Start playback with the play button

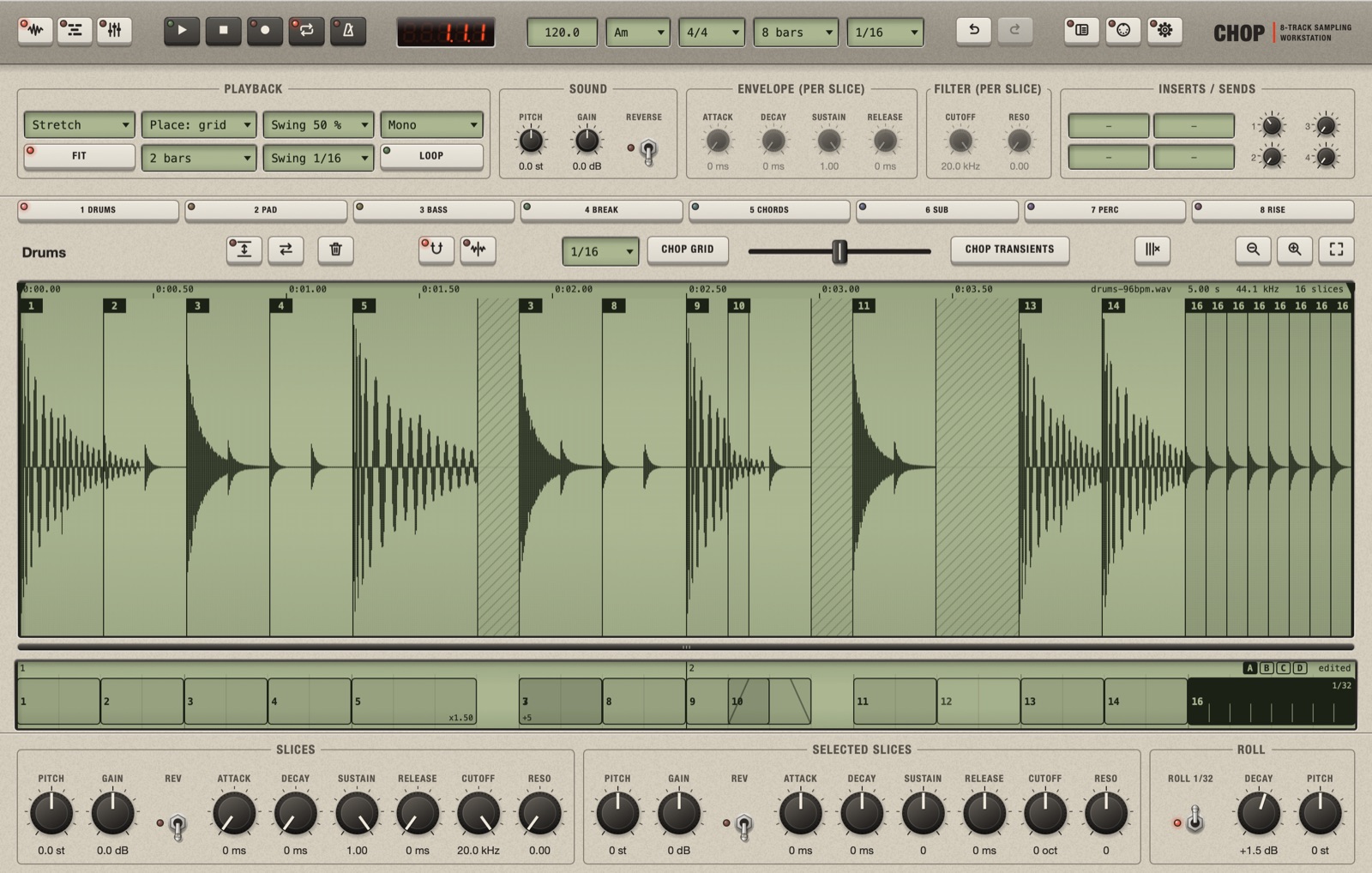pos(182,31)
